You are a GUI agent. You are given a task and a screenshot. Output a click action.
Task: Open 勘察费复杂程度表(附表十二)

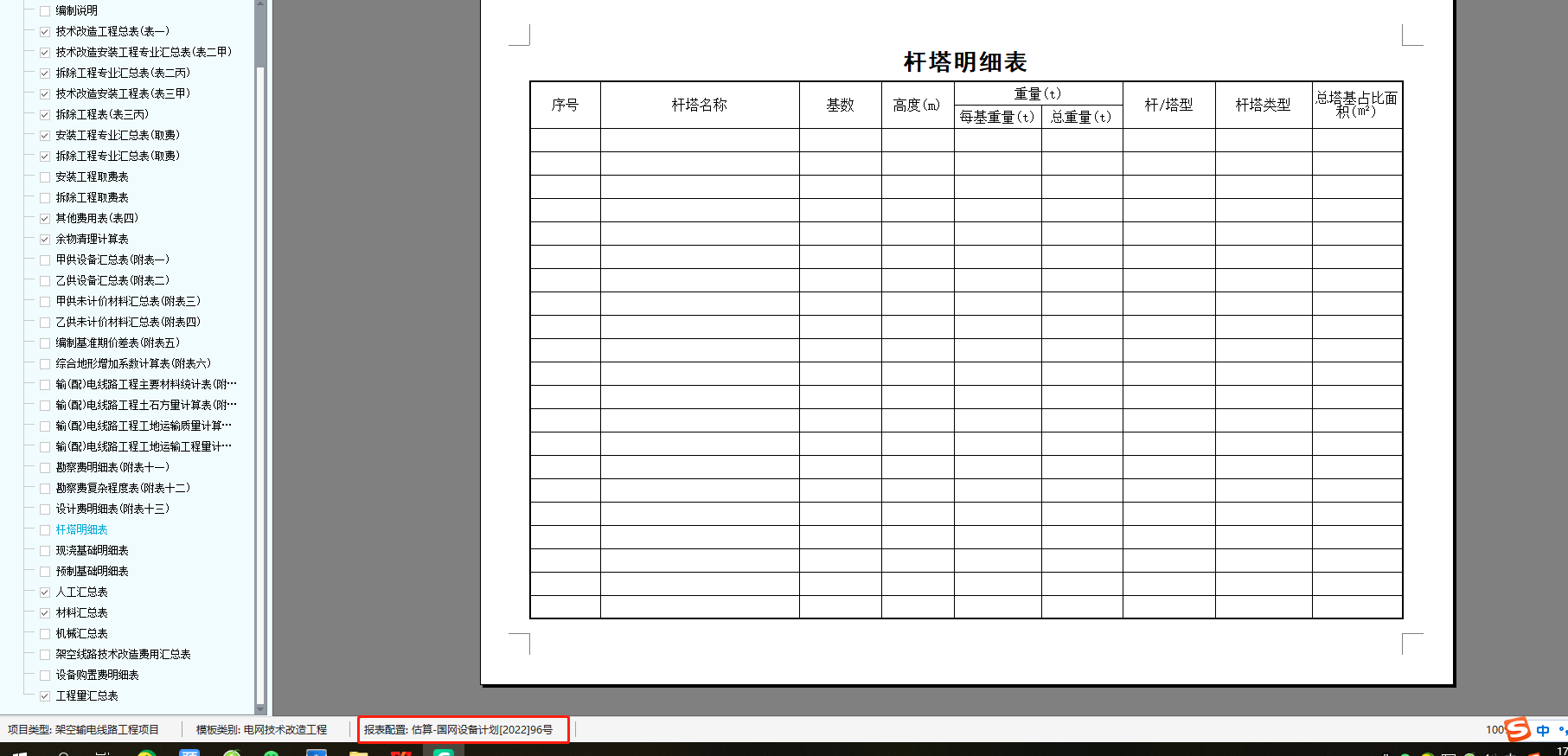[123, 488]
